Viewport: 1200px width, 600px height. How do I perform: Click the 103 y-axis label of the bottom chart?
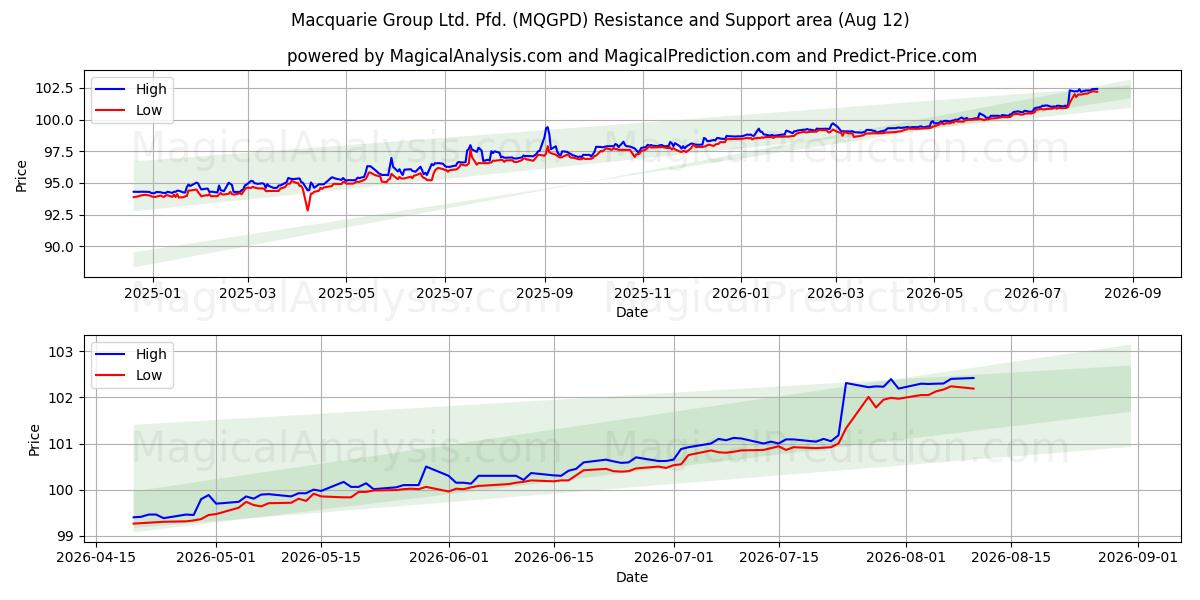[x=62, y=352]
